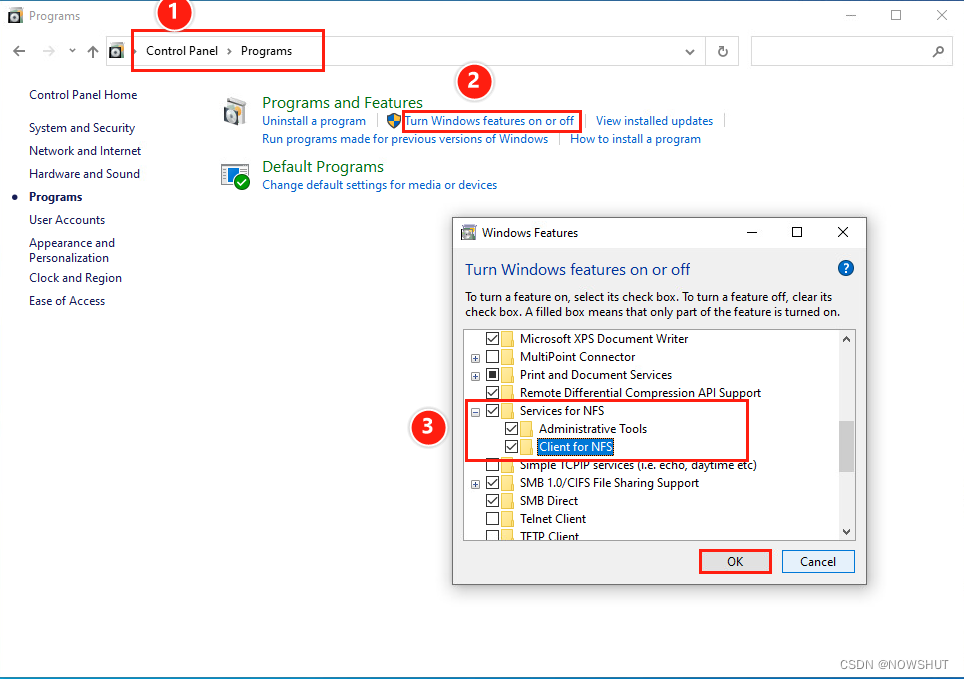
Task: Open the Control Panel Home link
Action: click(x=83, y=94)
